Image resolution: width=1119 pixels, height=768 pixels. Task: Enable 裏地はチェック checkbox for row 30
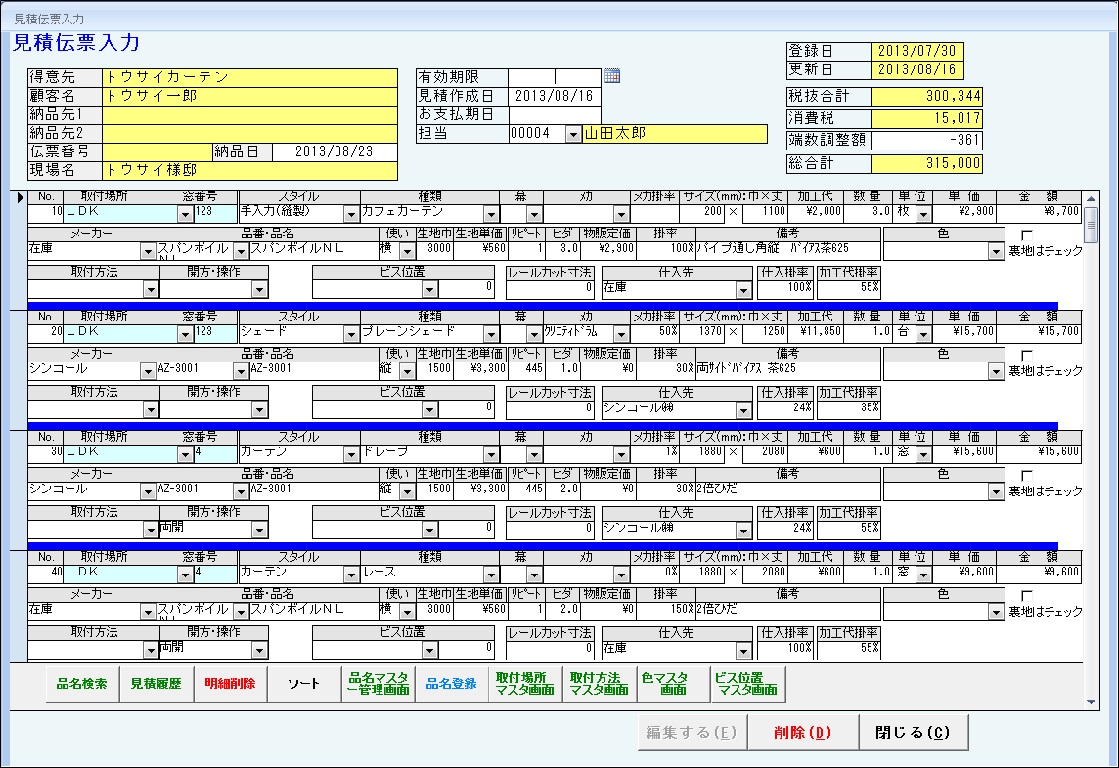1026,475
